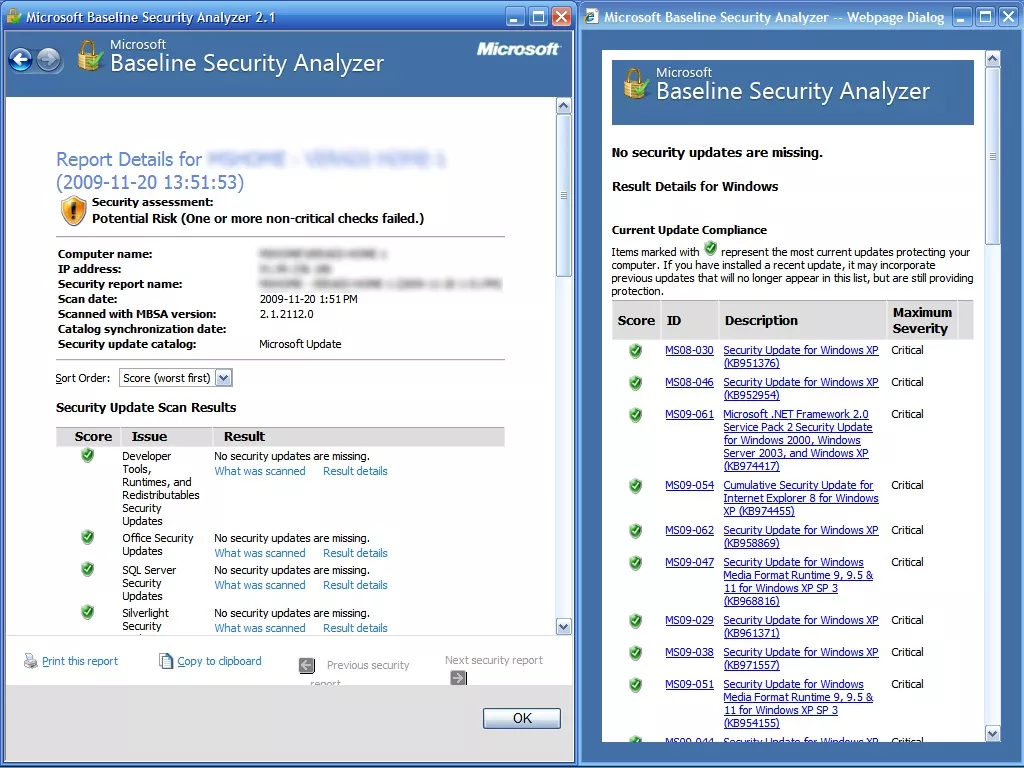Viewport: 1024px width, 768px height.
Task: Open the Sort Order dropdown
Action: pos(175,378)
